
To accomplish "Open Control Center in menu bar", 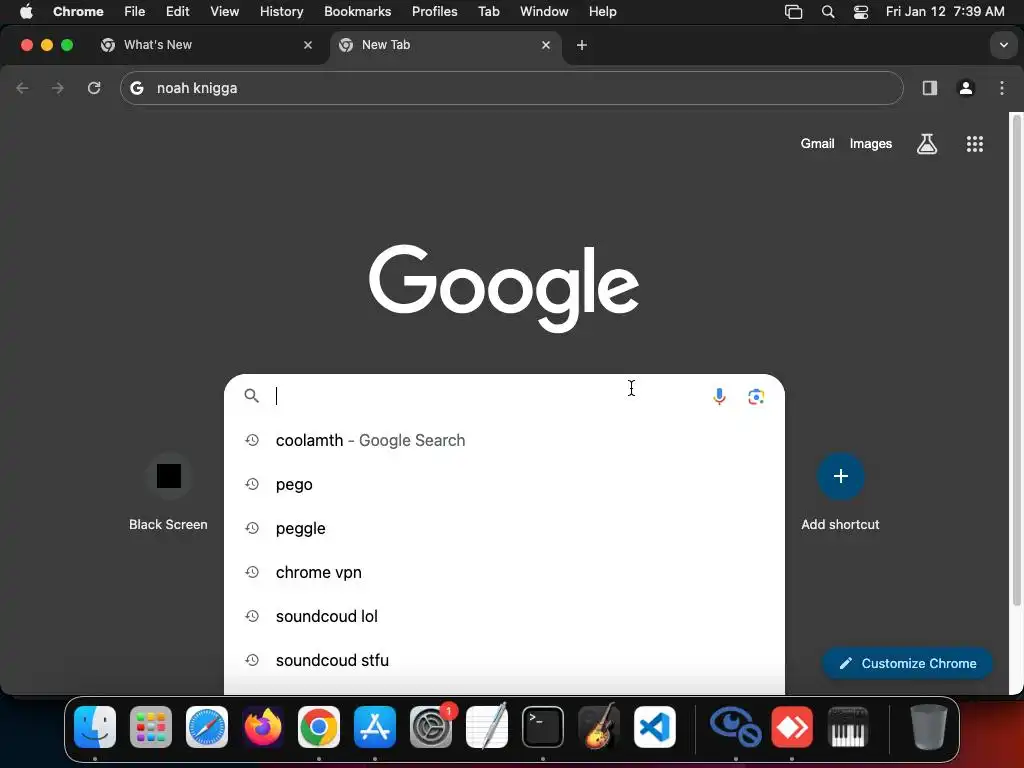I will point(861,11).
